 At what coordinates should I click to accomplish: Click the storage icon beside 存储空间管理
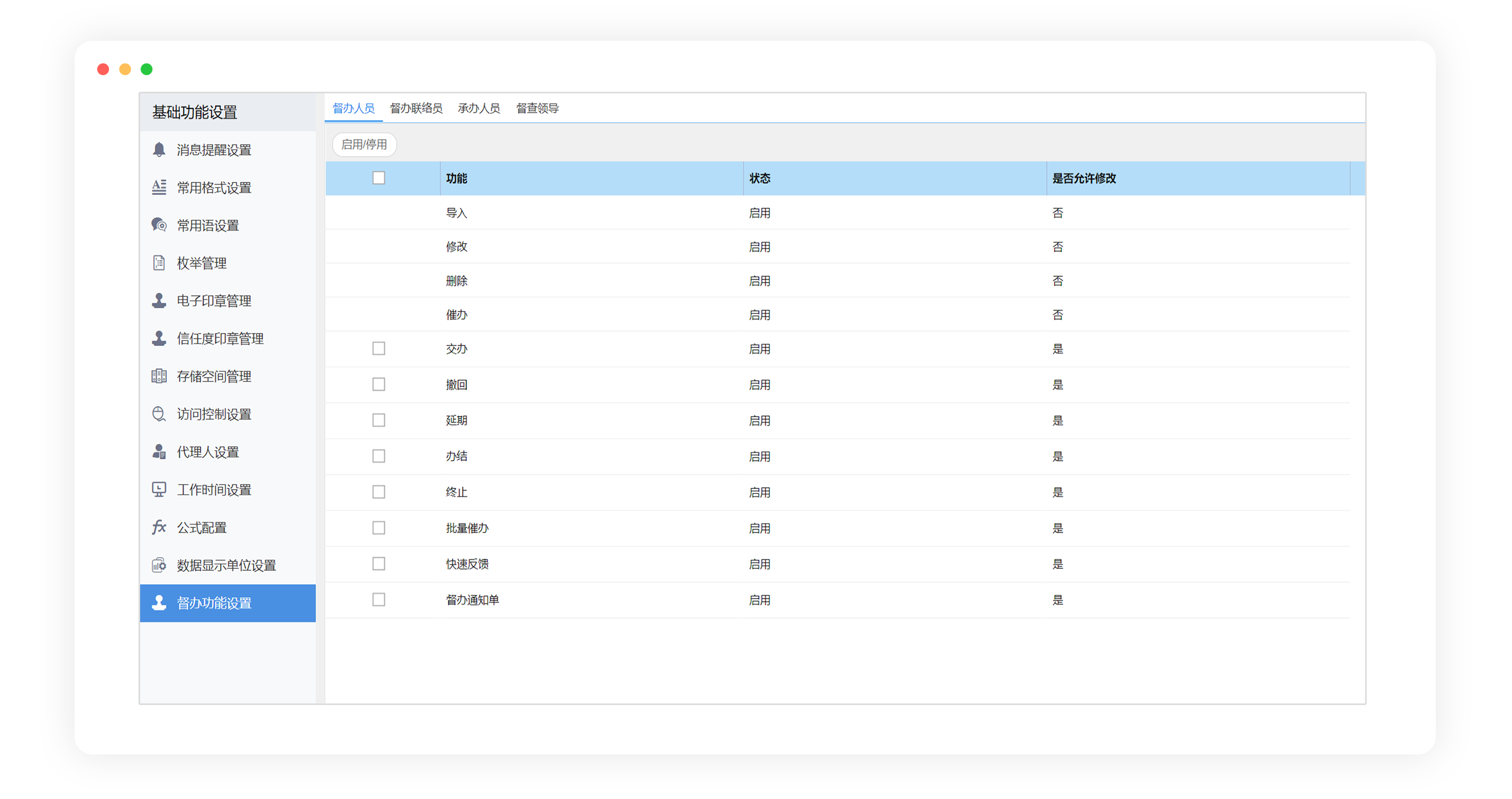158,376
